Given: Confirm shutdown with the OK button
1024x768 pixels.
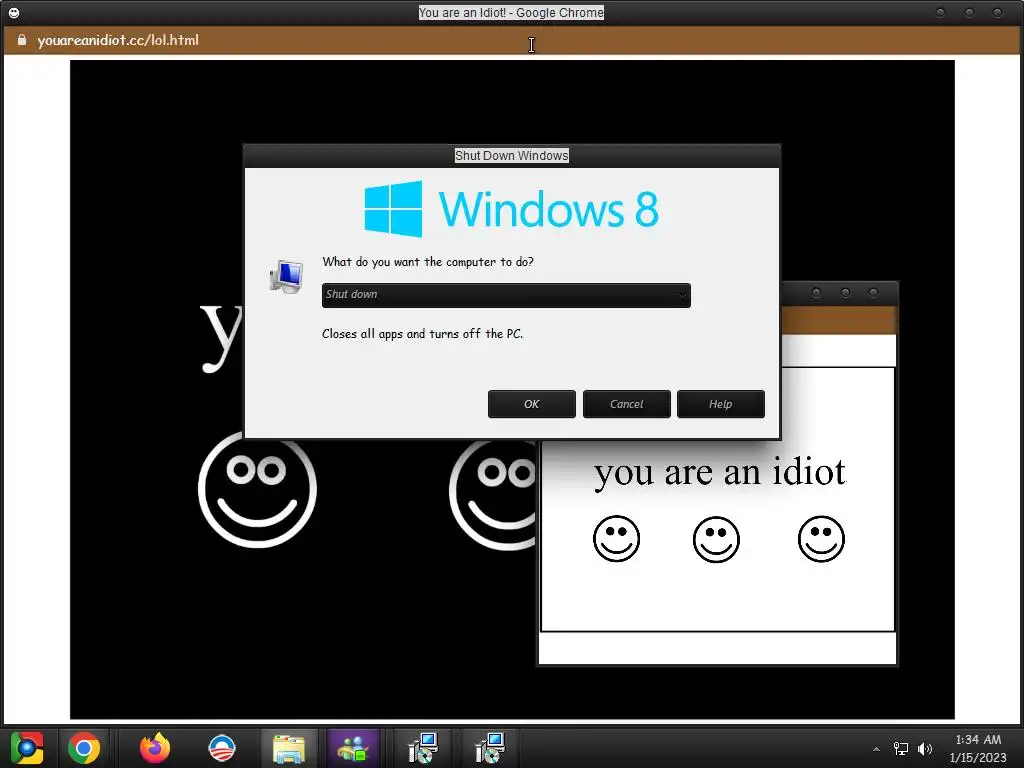Looking at the screenshot, I should [532, 404].
